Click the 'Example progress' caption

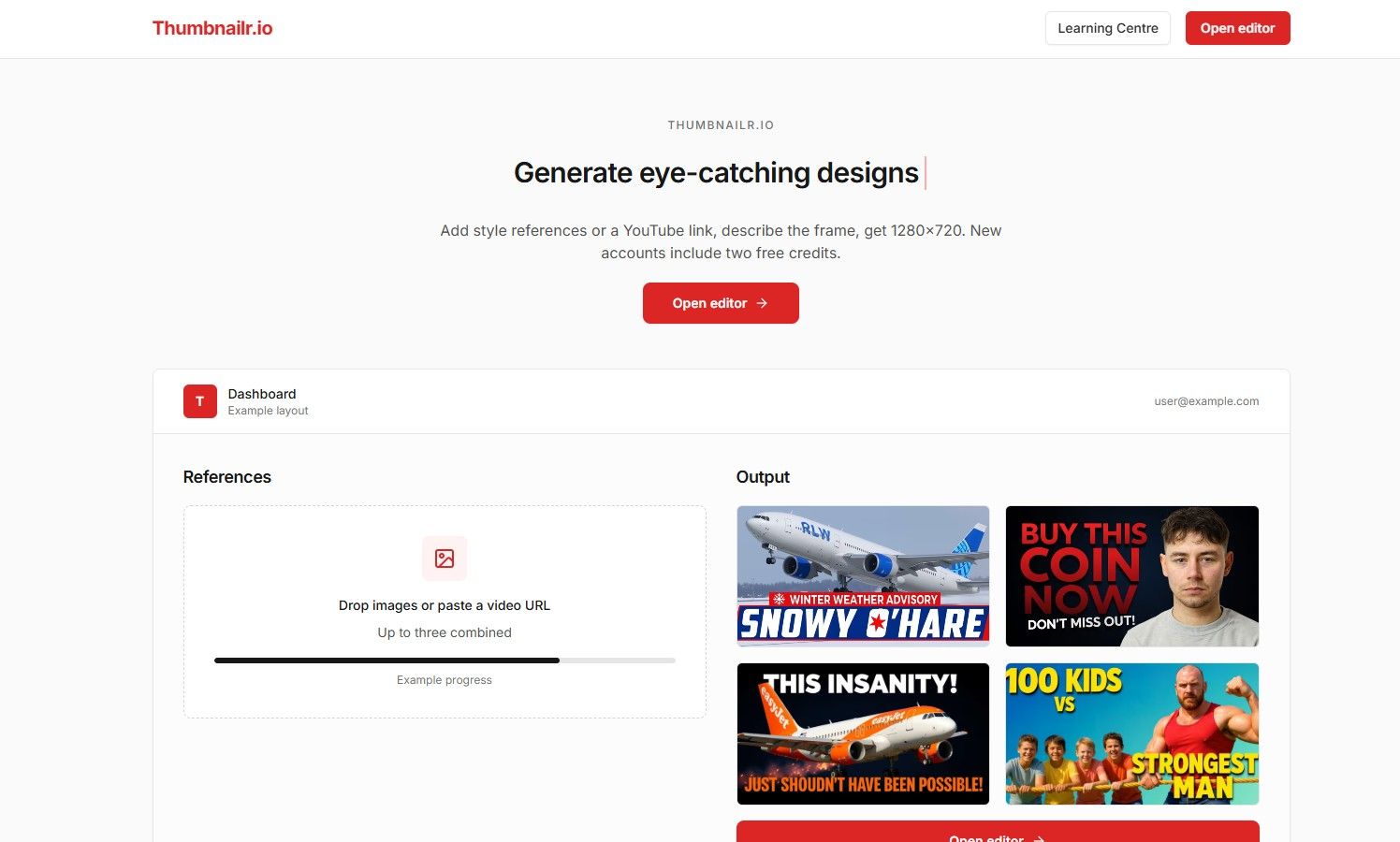[445, 680]
